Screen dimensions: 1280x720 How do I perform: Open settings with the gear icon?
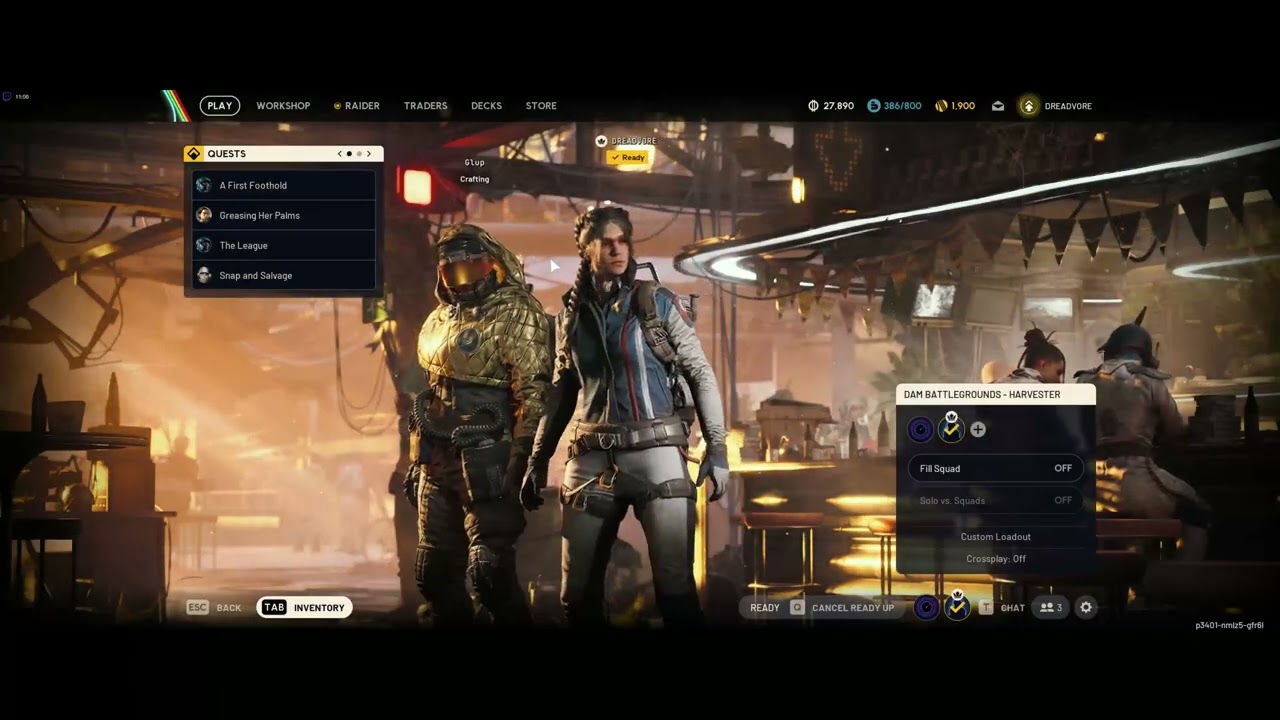[1086, 607]
